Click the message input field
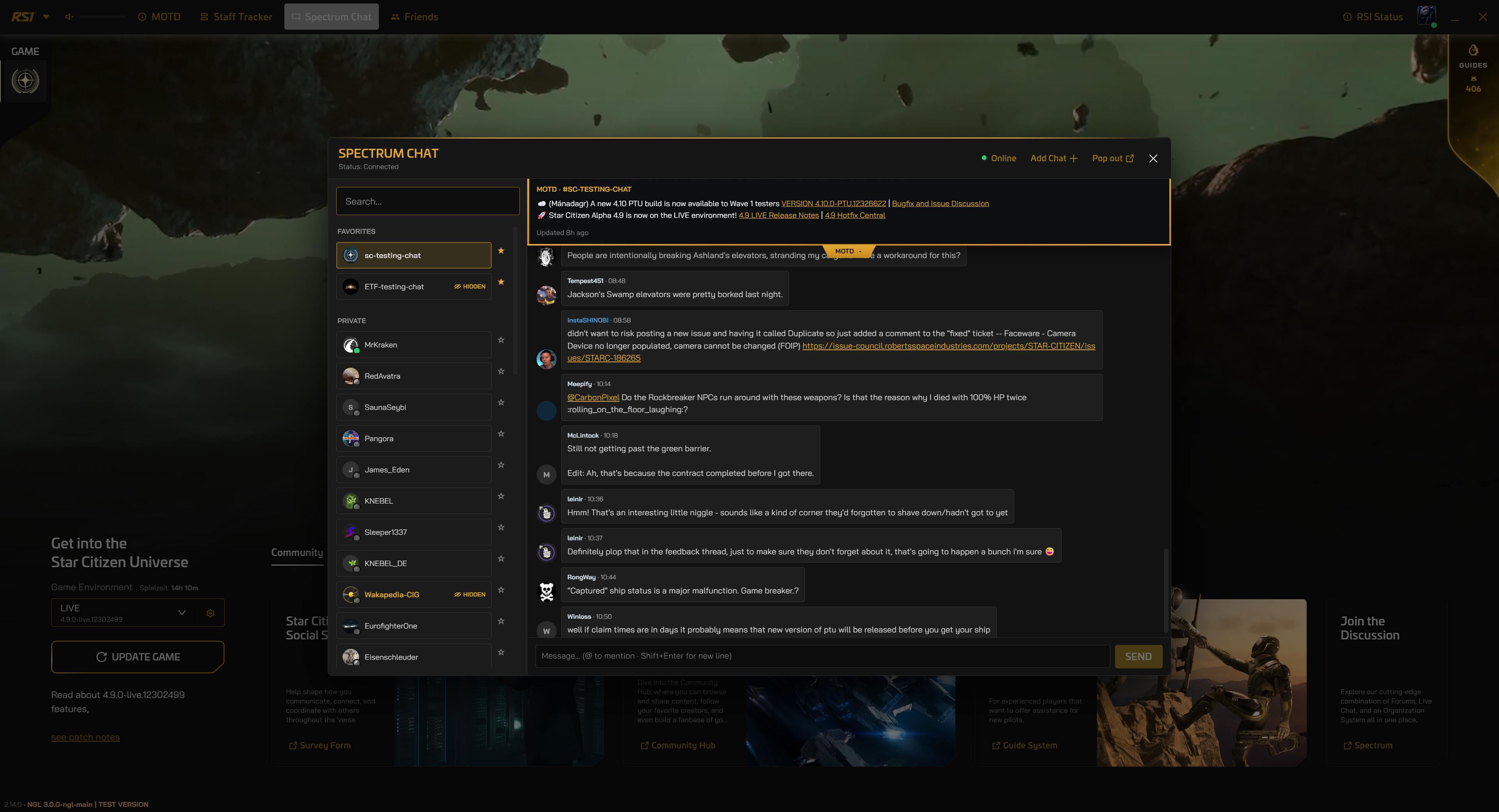The image size is (1499, 812). 822,656
